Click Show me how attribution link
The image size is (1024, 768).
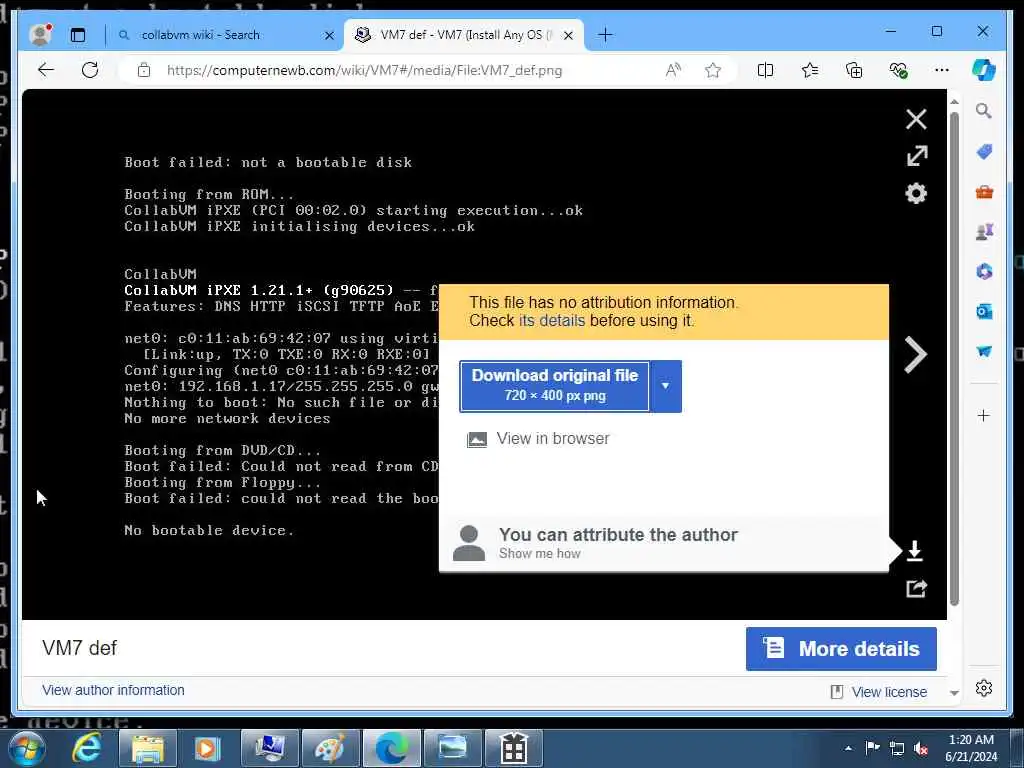(x=539, y=554)
